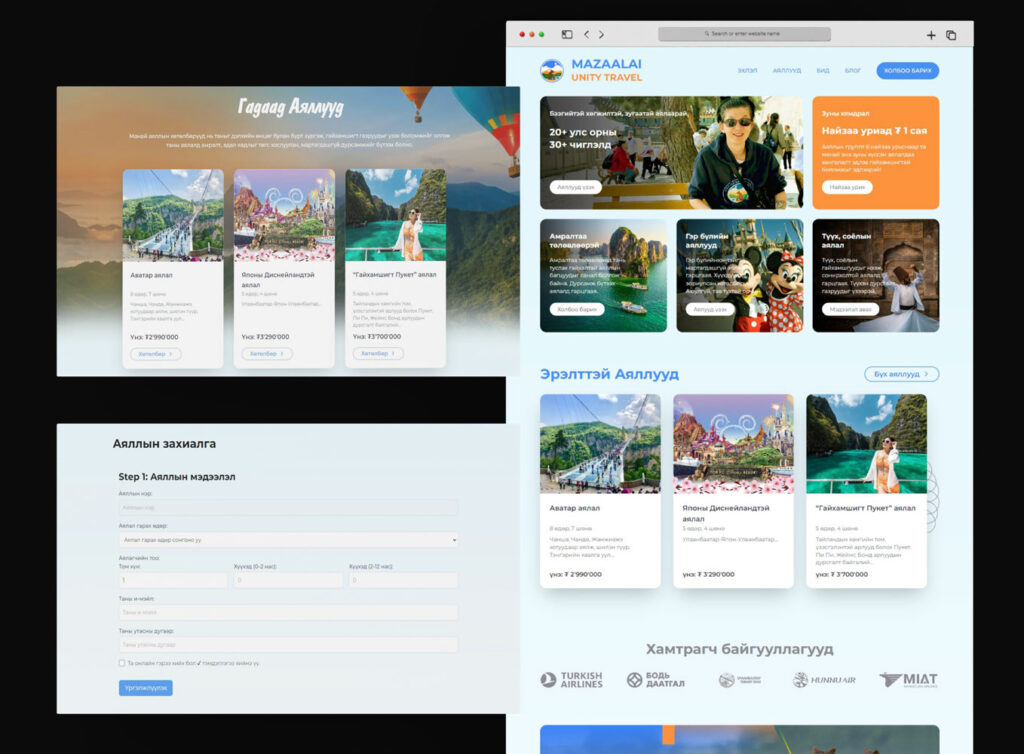The width and height of the screenshot is (1024, 754).
Task: Click button on Түүх, соёлын аялал card
Action: [850, 309]
